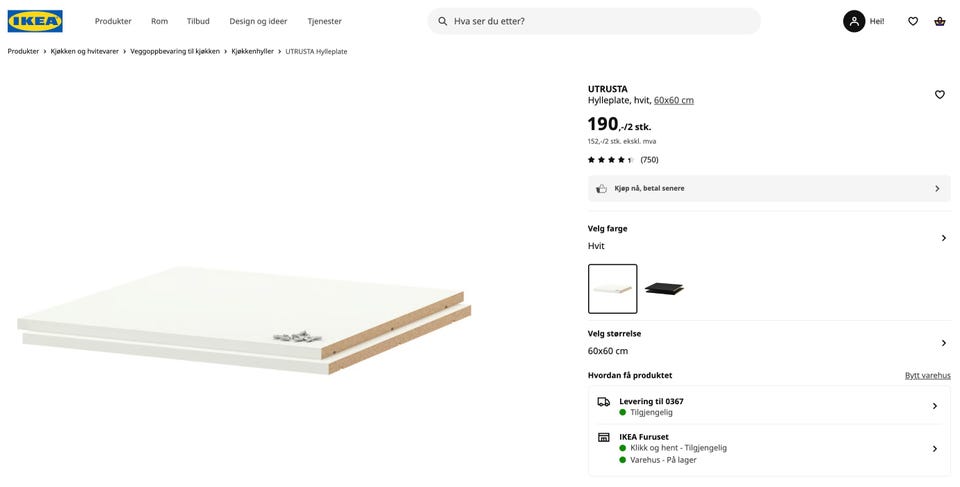Screen dimensions: 960x487
Task: Click the delivery truck icon
Action: click(x=604, y=401)
